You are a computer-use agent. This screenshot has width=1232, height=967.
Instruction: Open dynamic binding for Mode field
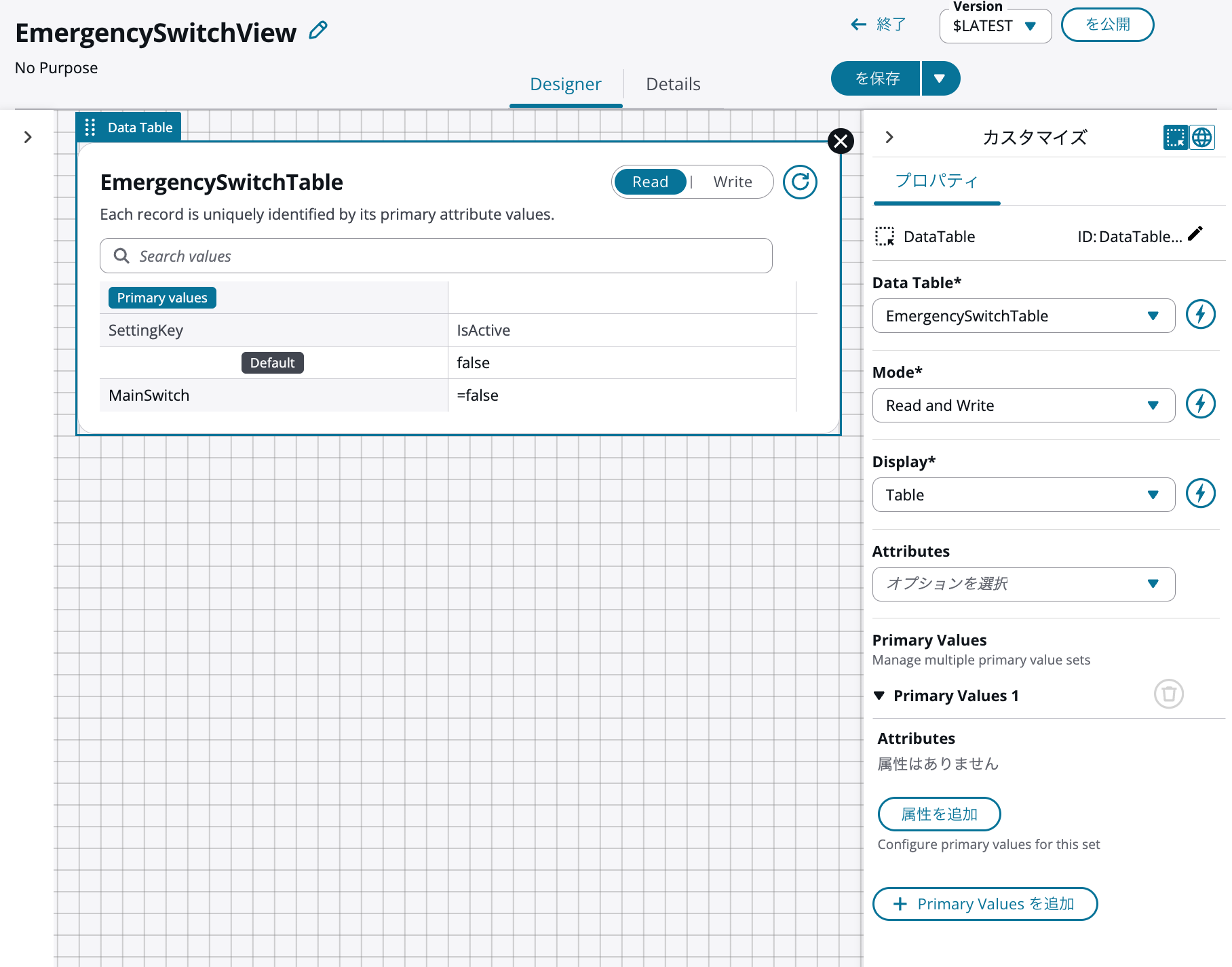pyautogui.click(x=1200, y=404)
